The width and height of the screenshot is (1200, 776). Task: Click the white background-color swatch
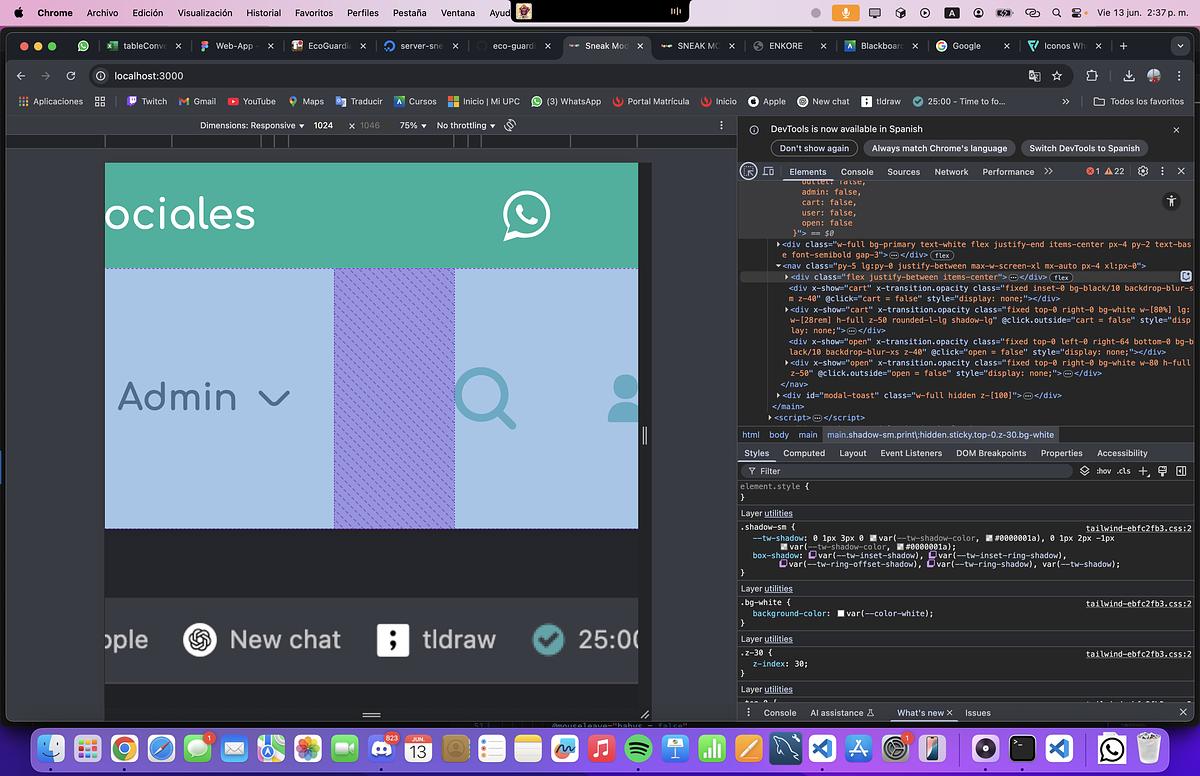pyautogui.click(x=841, y=613)
